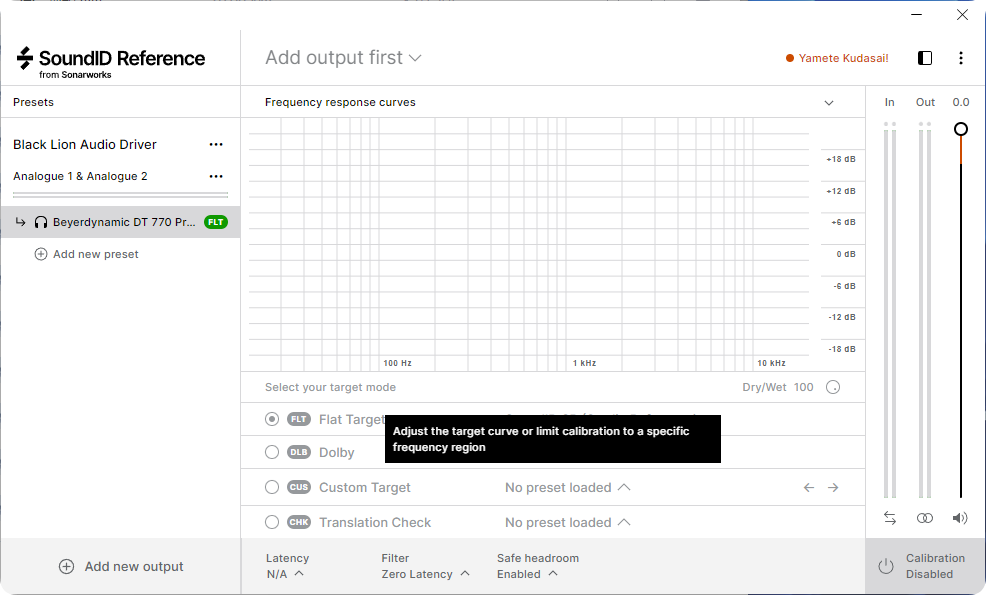The width and height of the screenshot is (986, 595).
Task: Open the vertical three-dot main menu
Action: tap(960, 58)
